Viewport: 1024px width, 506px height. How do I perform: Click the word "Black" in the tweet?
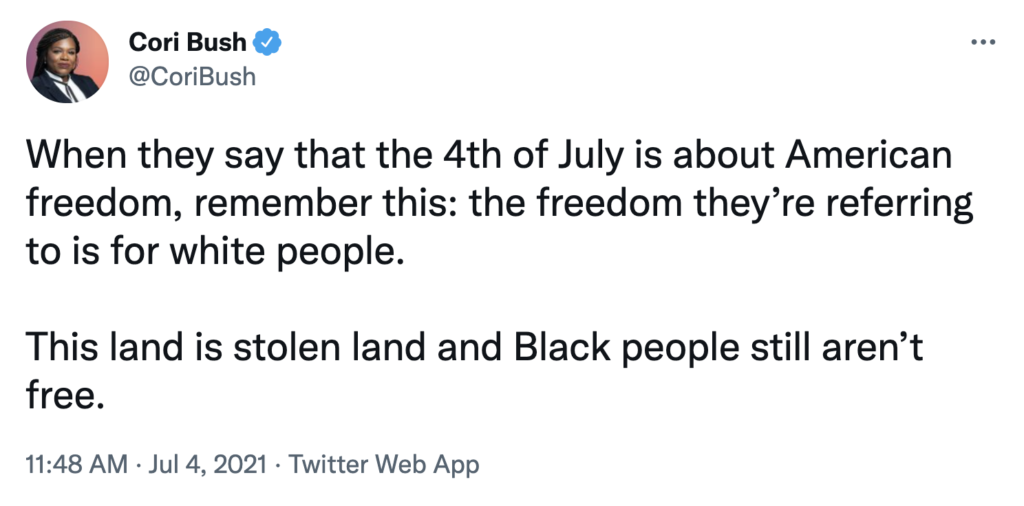click(x=563, y=347)
